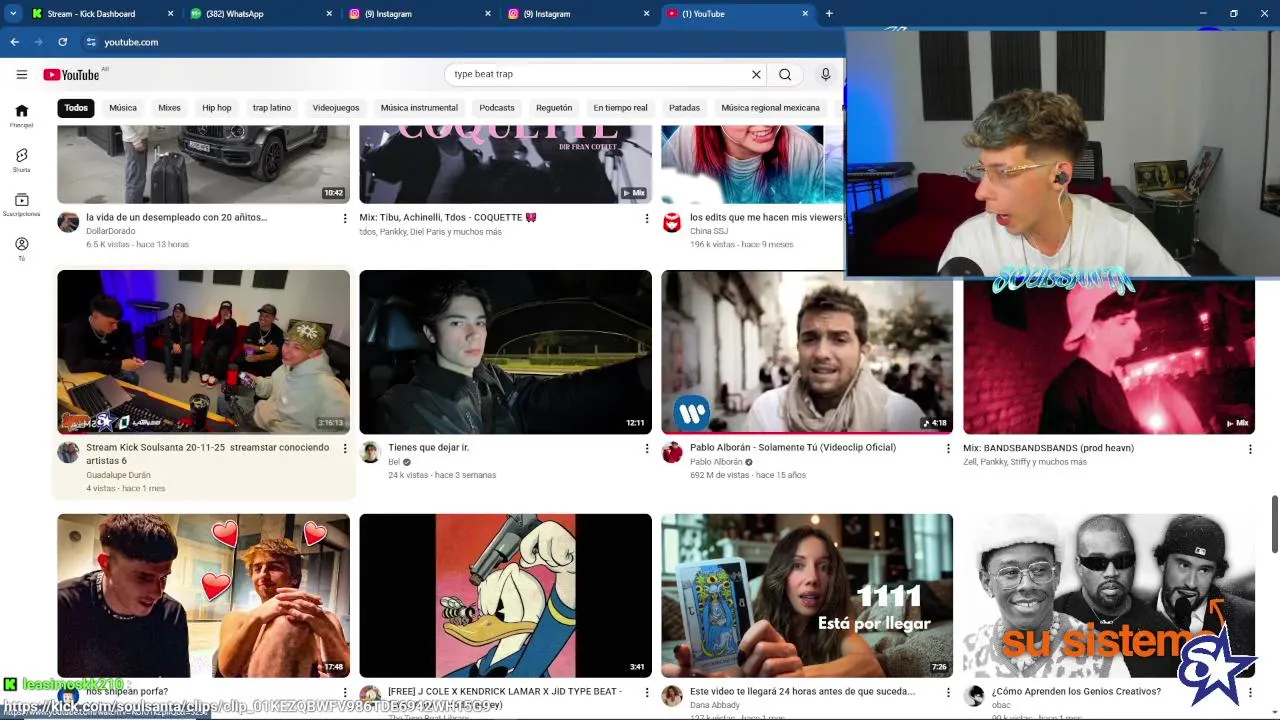Open Shorts in the sidebar
1280x720 pixels.
[21, 160]
